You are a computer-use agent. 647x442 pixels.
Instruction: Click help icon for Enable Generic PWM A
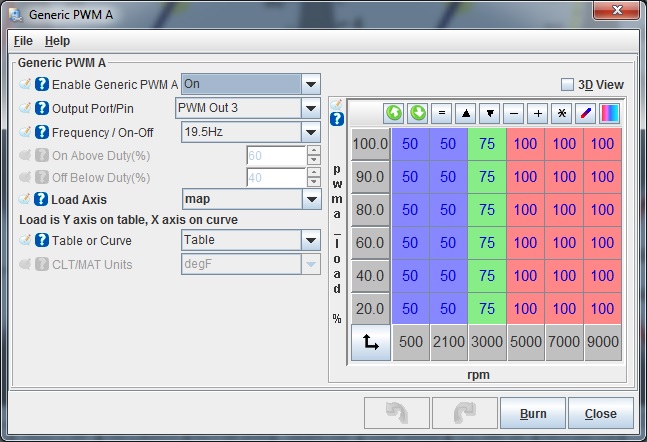[42, 84]
